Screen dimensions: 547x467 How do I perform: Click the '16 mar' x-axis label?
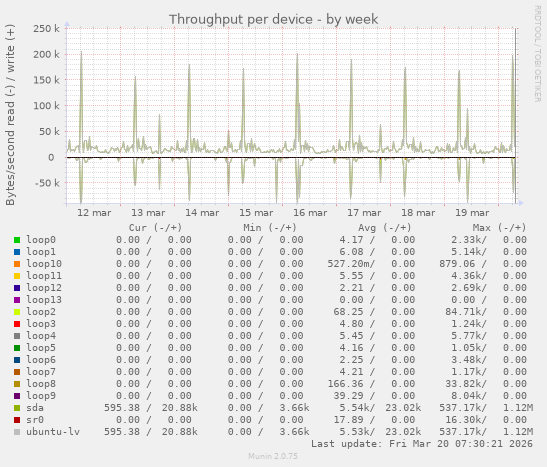(310, 213)
